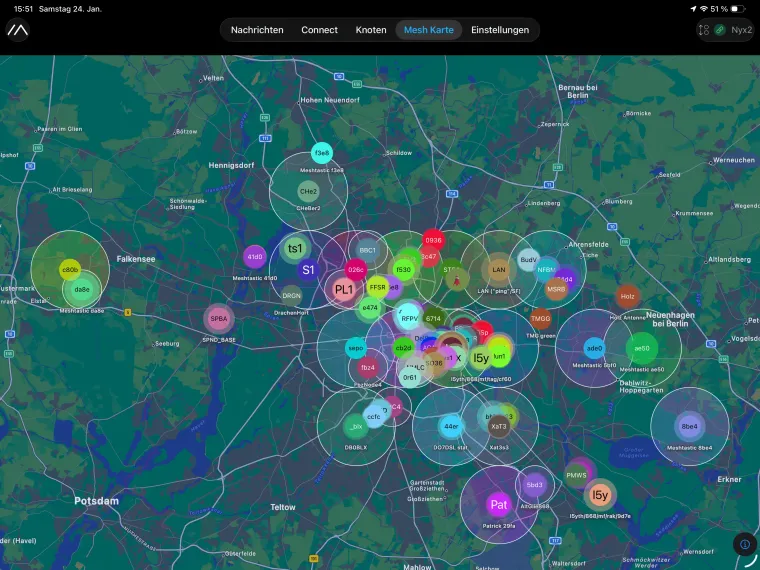Tap the 8be4 node marker
Image resolution: width=760 pixels, height=570 pixels.
click(x=689, y=426)
